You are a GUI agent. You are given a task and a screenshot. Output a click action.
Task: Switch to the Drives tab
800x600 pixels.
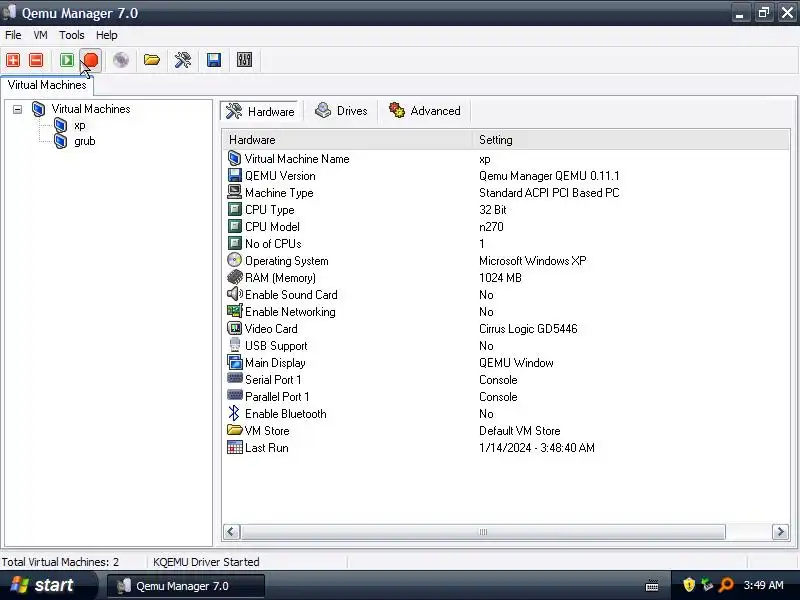click(341, 111)
